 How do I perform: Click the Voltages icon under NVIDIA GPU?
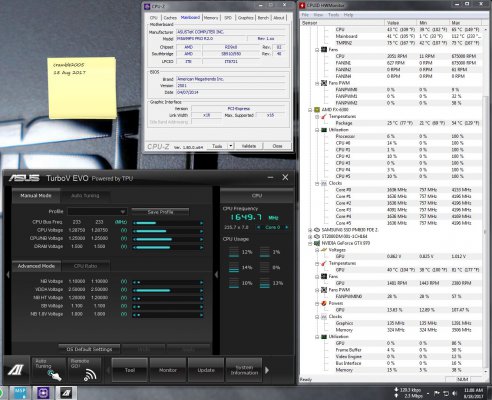pyautogui.click(x=323, y=250)
